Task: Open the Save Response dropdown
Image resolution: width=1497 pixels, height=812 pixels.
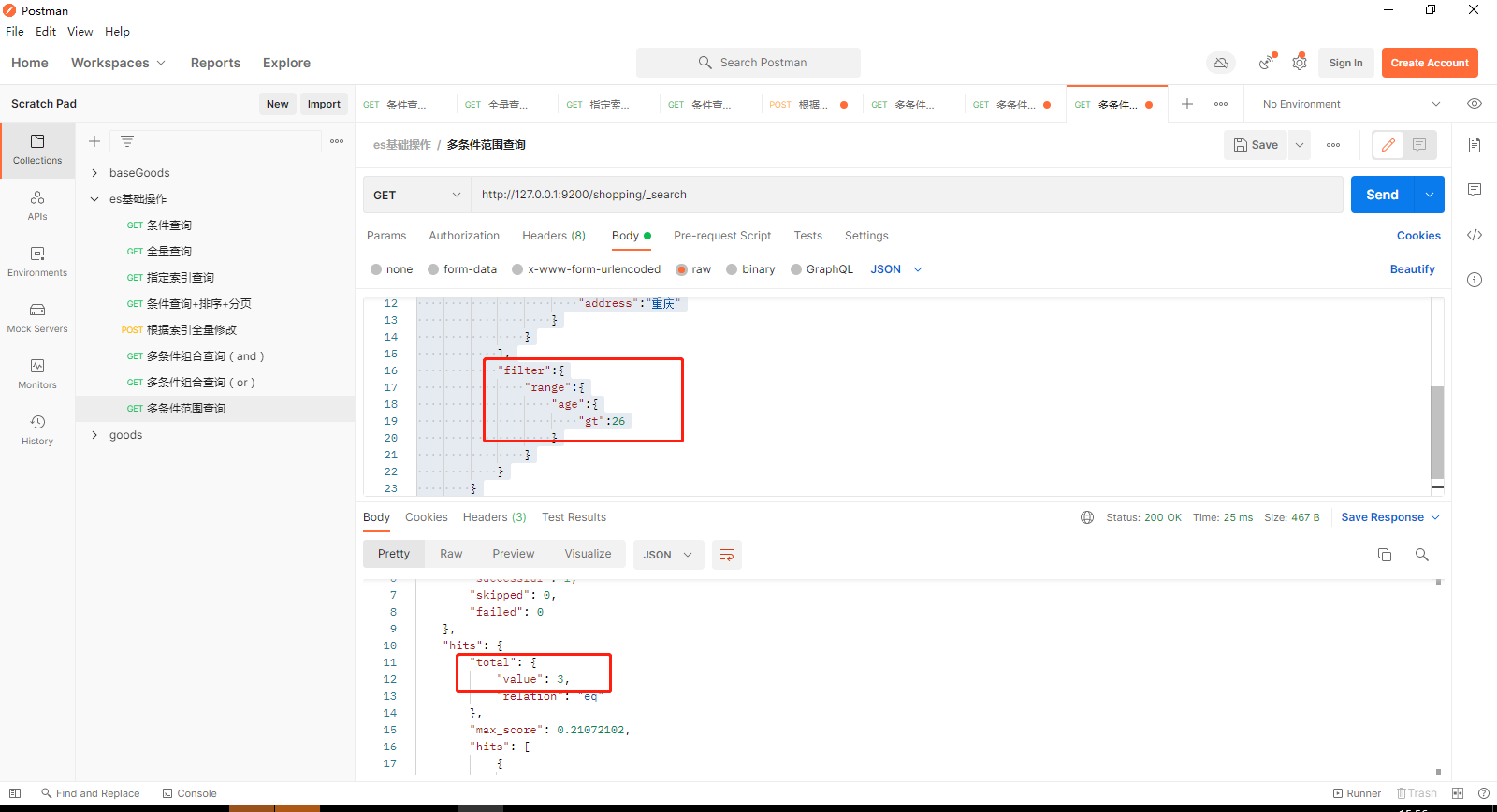Action: click(1390, 517)
